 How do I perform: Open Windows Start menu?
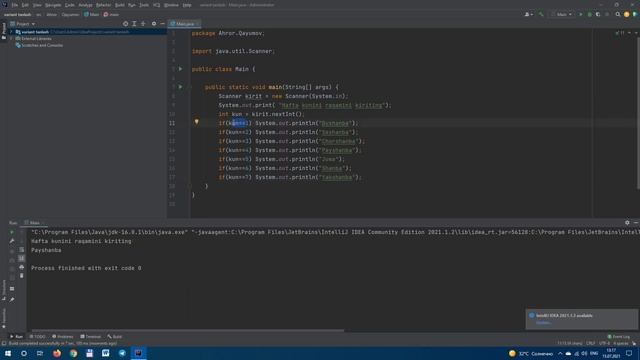pos(8,353)
